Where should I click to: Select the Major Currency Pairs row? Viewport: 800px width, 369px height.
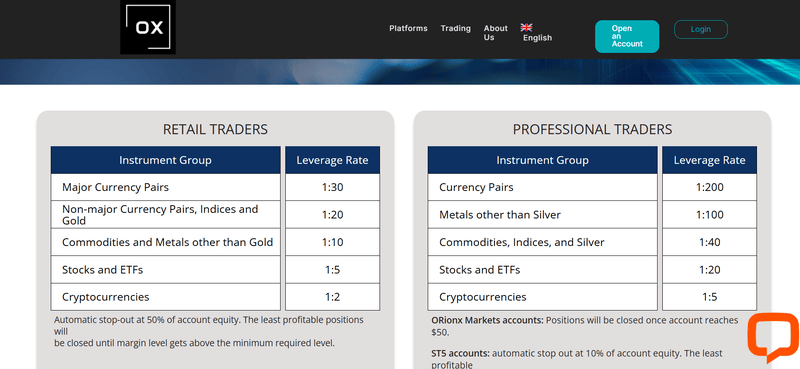[x=165, y=187]
